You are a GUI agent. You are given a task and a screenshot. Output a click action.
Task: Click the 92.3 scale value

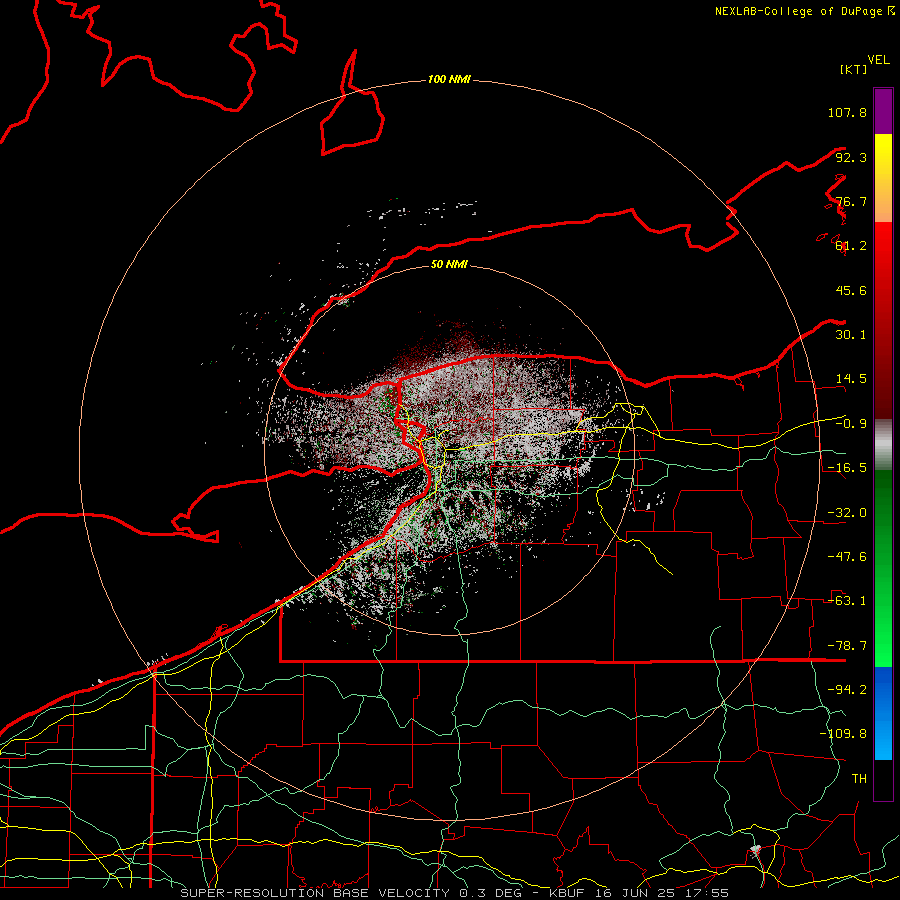click(x=851, y=157)
